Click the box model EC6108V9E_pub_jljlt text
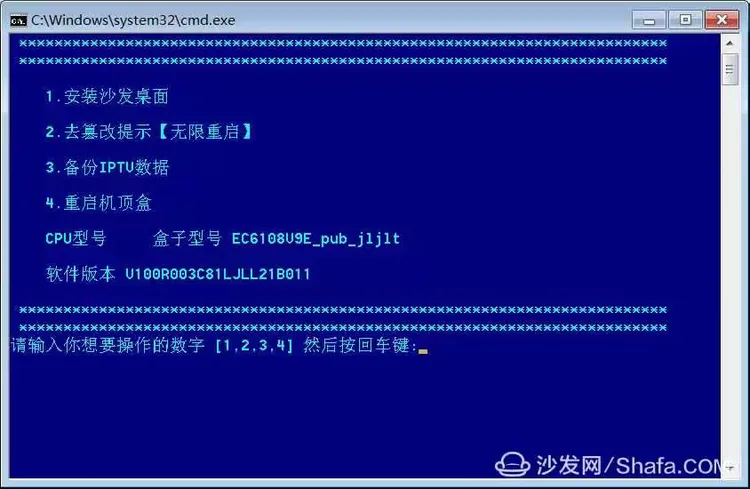The height and width of the screenshot is (489, 750). (x=316, y=239)
